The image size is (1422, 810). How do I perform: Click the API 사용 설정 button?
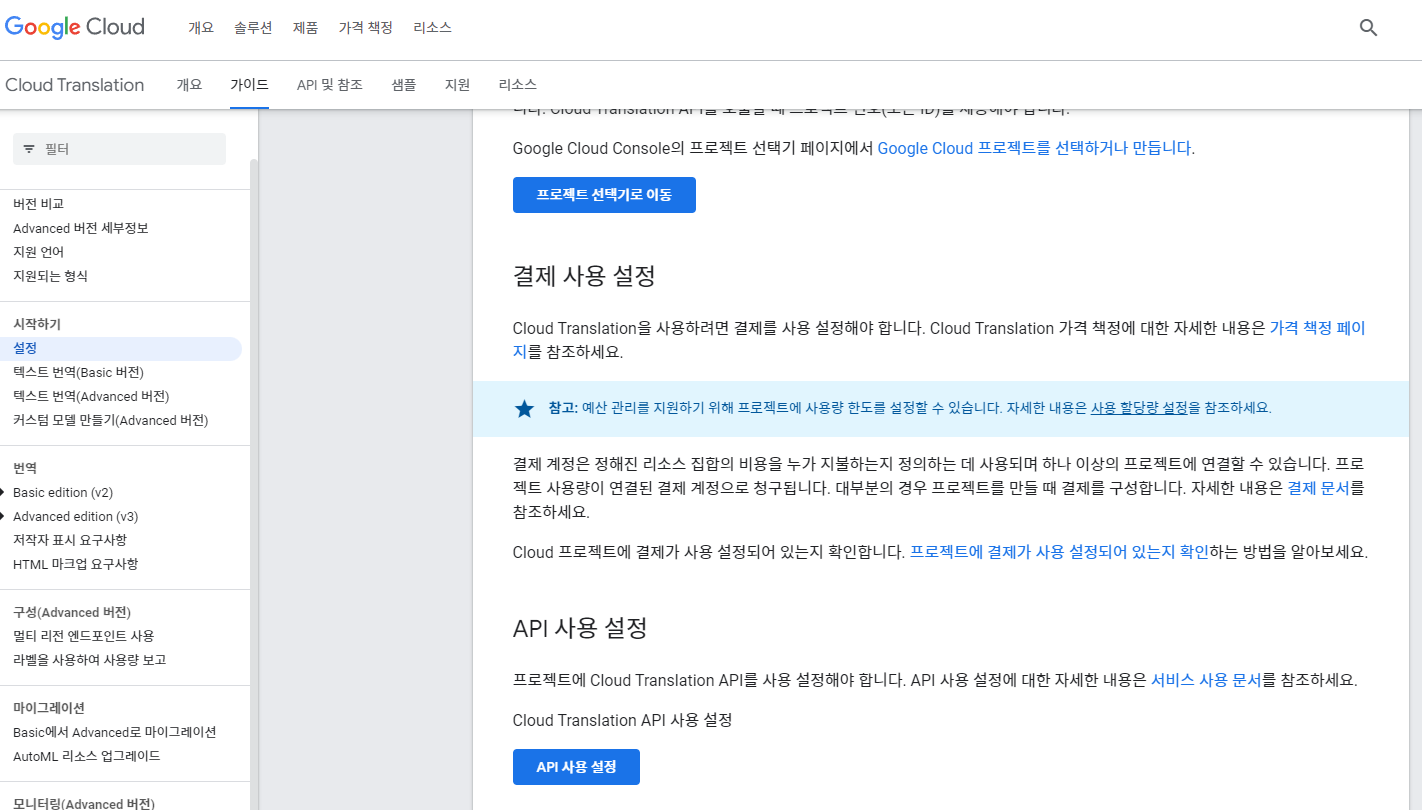576,767
